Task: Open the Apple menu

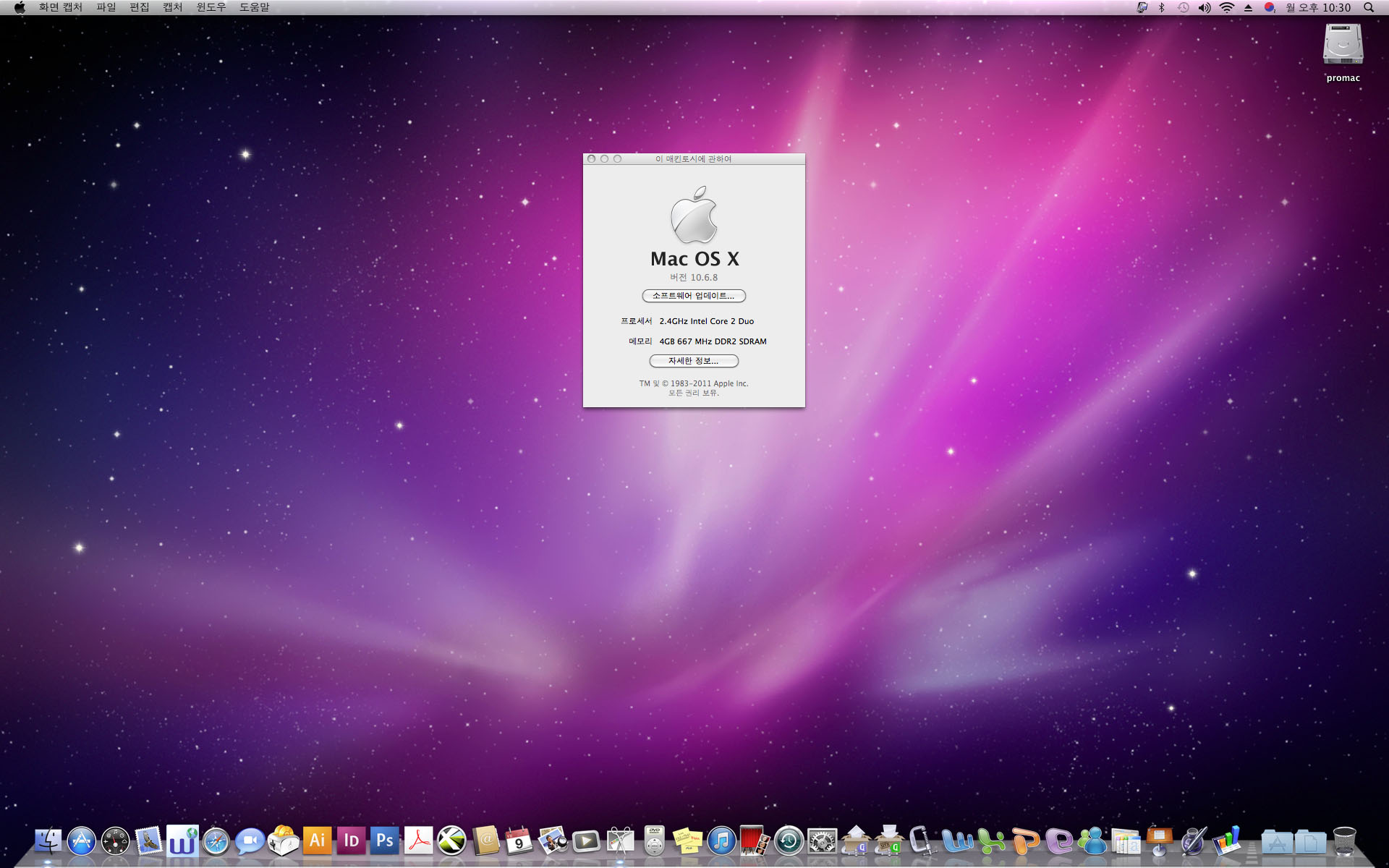Action: point(20,7)
